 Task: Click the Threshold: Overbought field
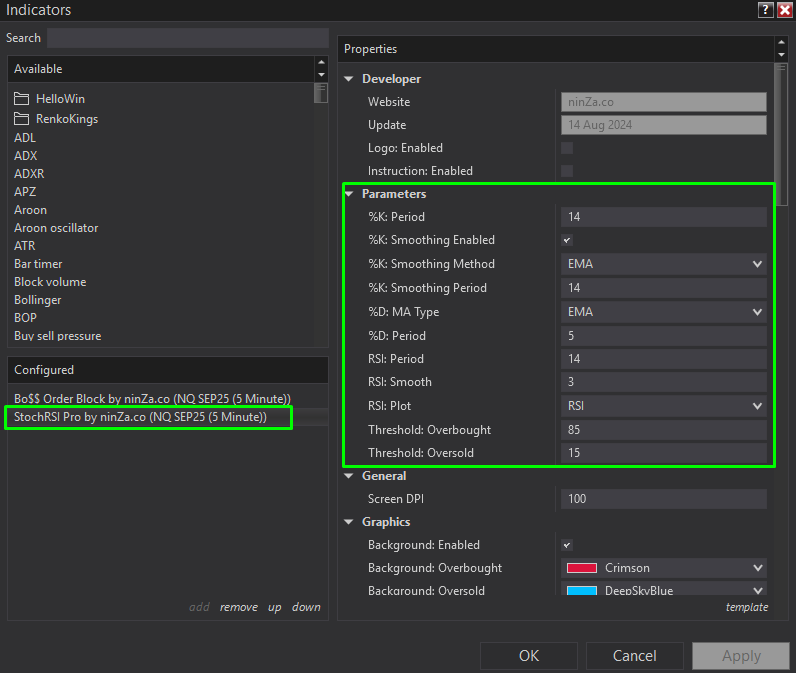click(664, 430)
